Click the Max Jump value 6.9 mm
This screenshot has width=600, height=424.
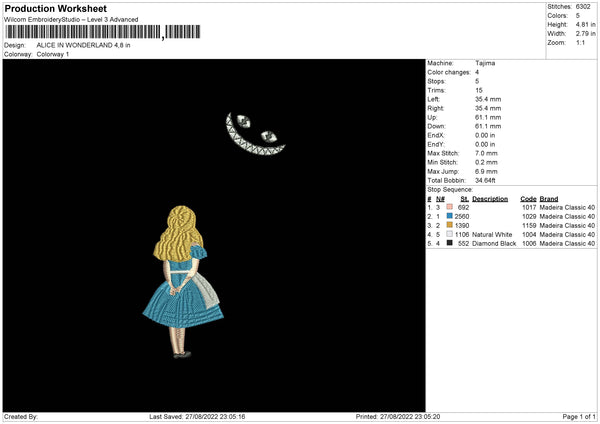(x=486, y=171)
